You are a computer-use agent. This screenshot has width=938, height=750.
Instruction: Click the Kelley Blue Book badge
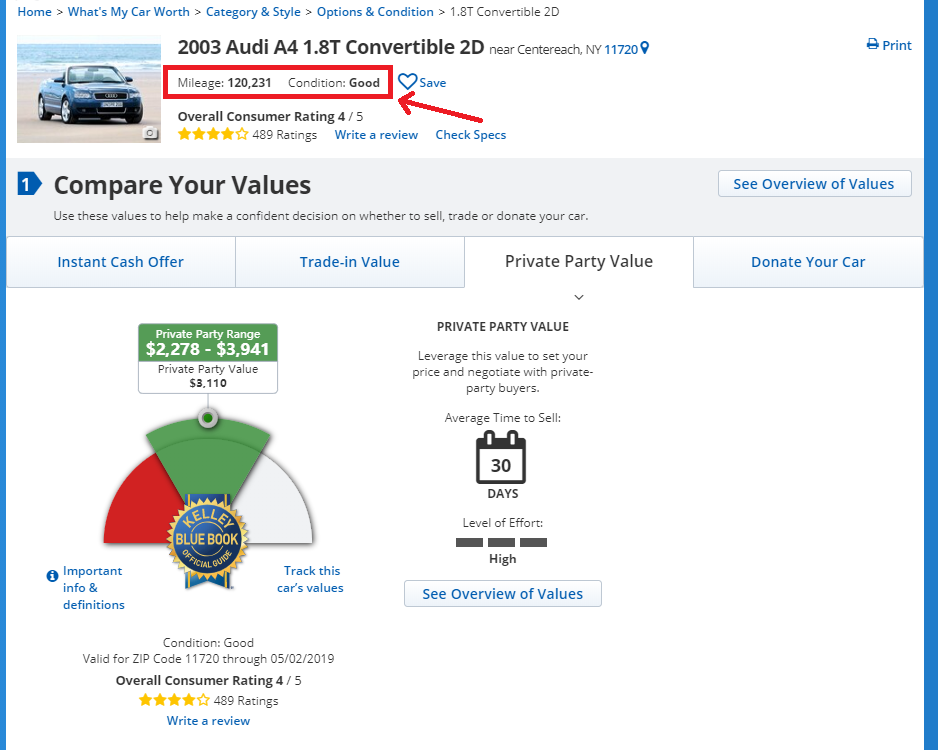204,540
